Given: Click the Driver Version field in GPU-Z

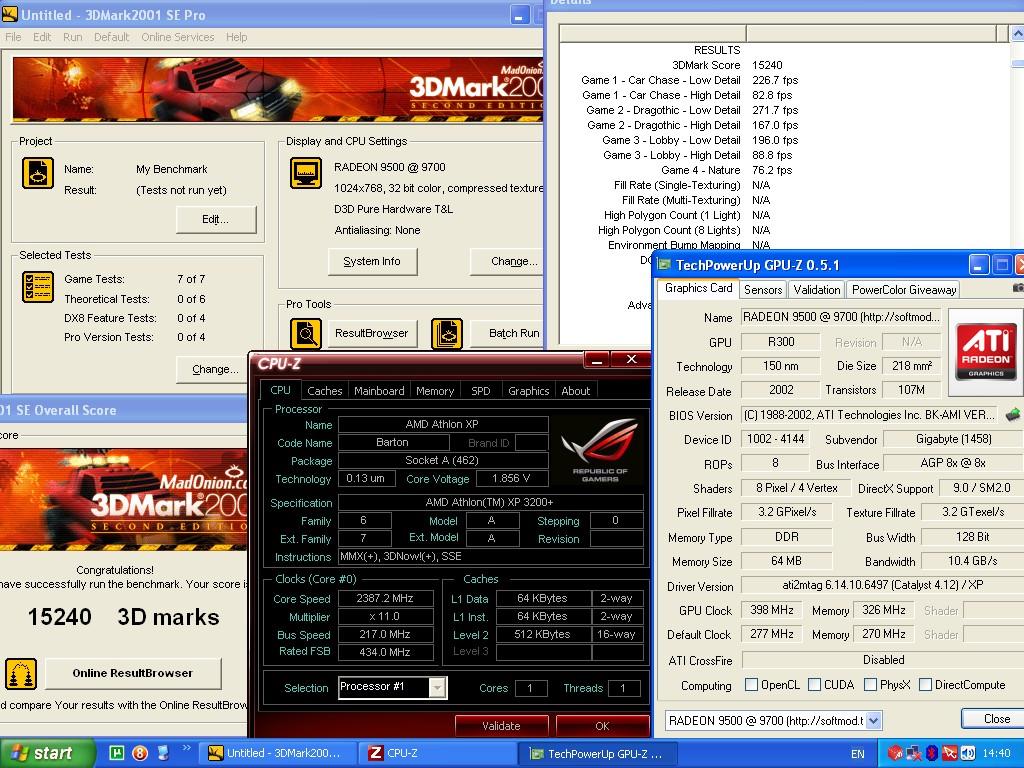Looking at the screenshot, I should point(882,585).
